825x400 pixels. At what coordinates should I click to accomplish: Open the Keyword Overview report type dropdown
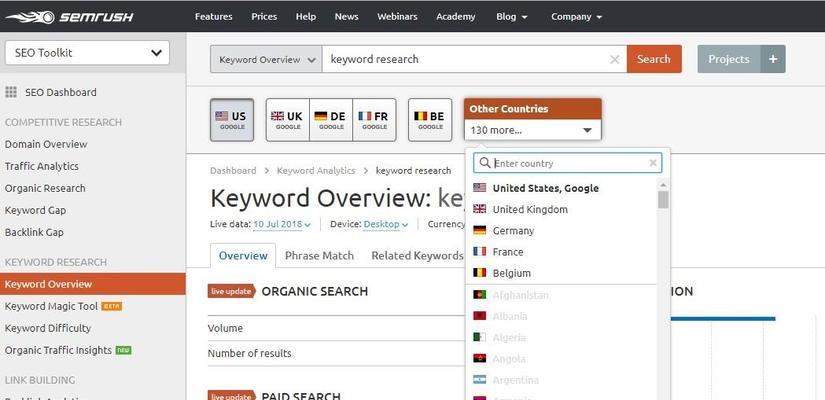click(266, 59)
